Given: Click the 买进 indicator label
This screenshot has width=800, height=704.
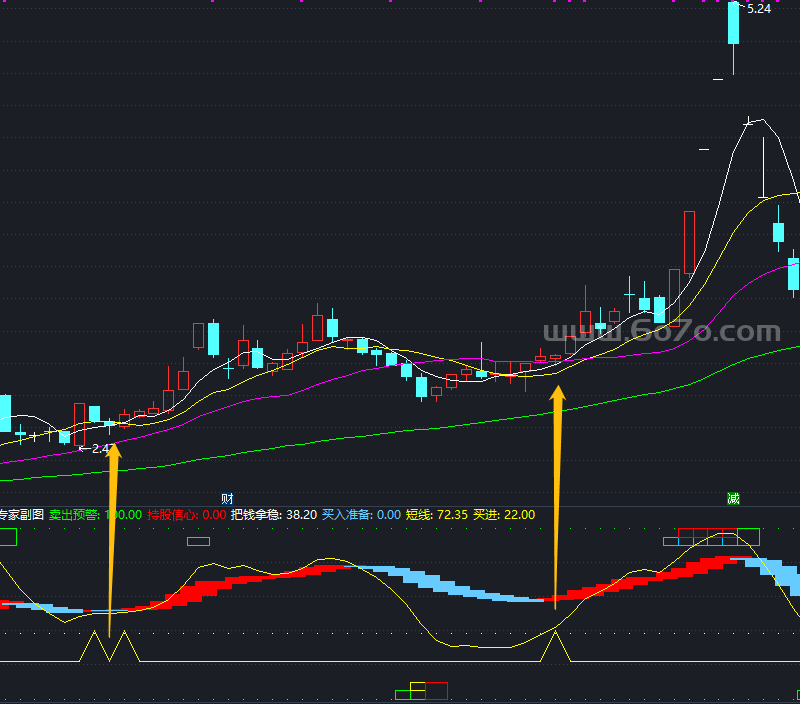Looking at the screenshot, I should click(x=486, y=515).
